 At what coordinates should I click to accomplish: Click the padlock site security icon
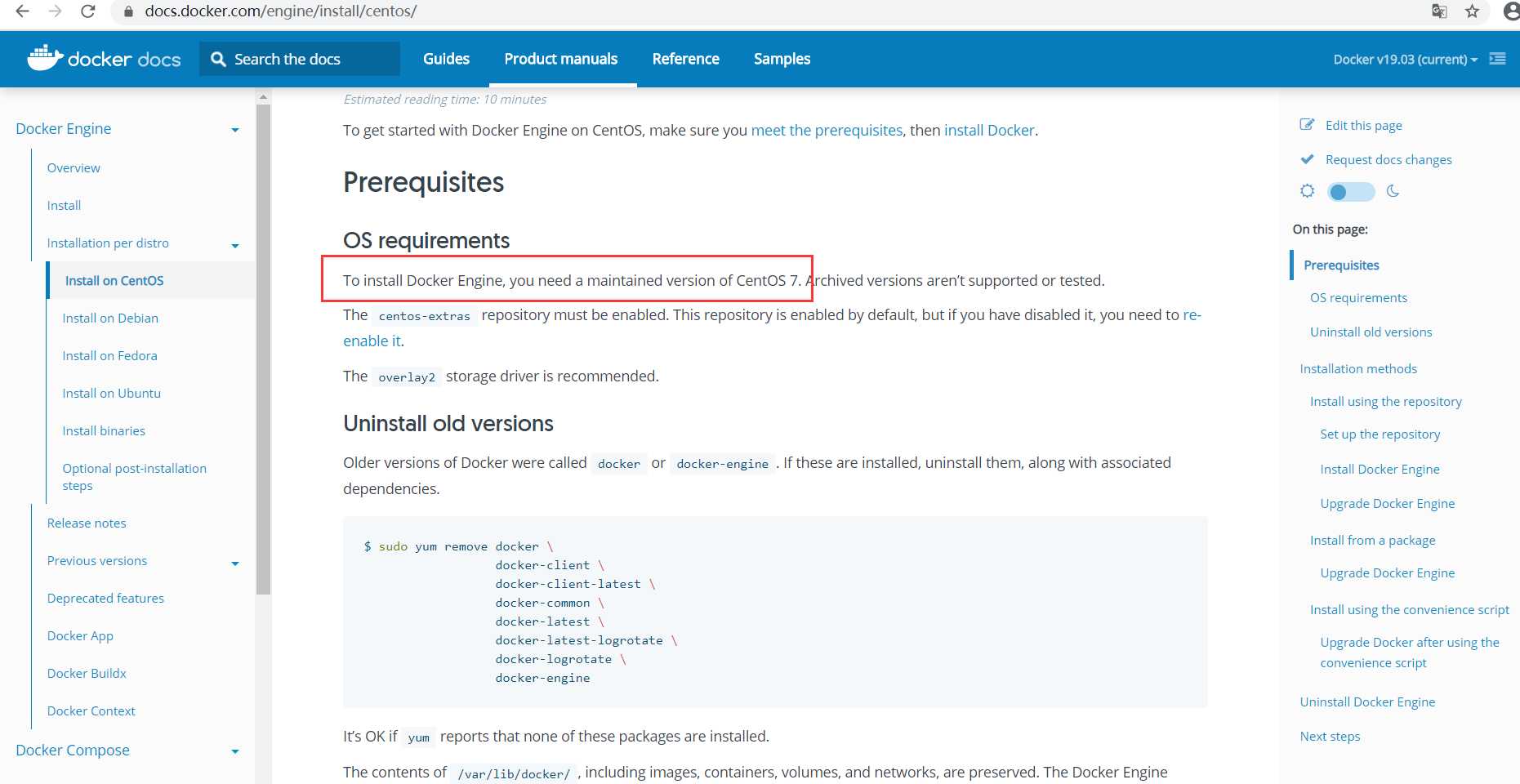pos(127,12)
